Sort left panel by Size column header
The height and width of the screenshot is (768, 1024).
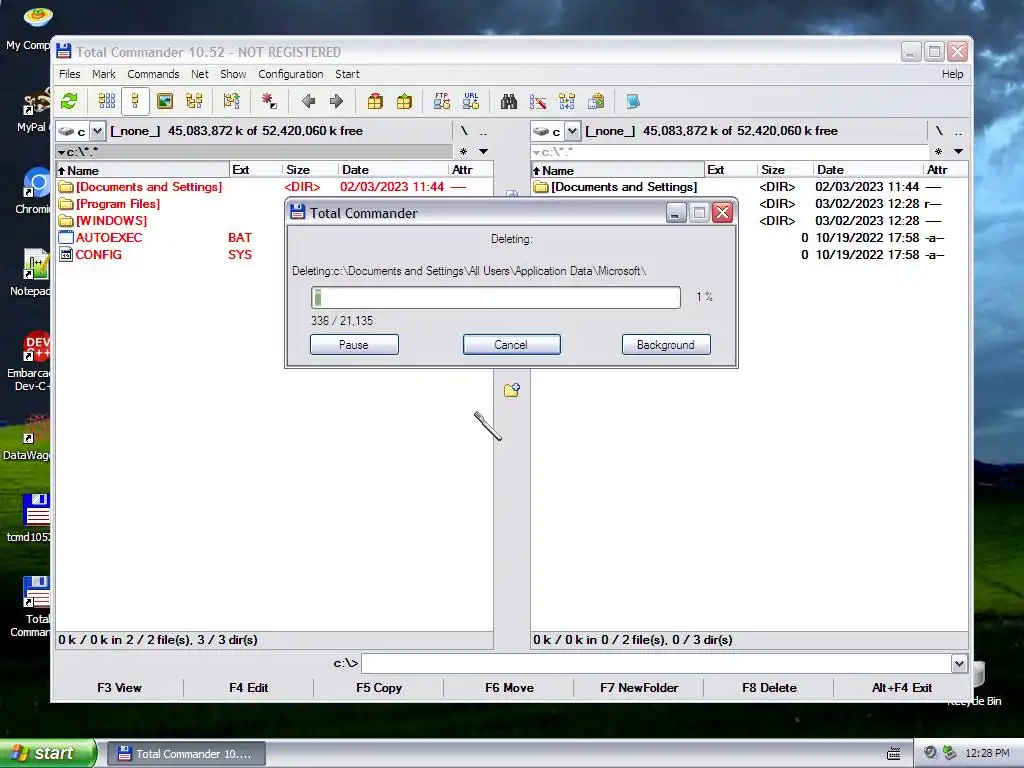point(310,170)
